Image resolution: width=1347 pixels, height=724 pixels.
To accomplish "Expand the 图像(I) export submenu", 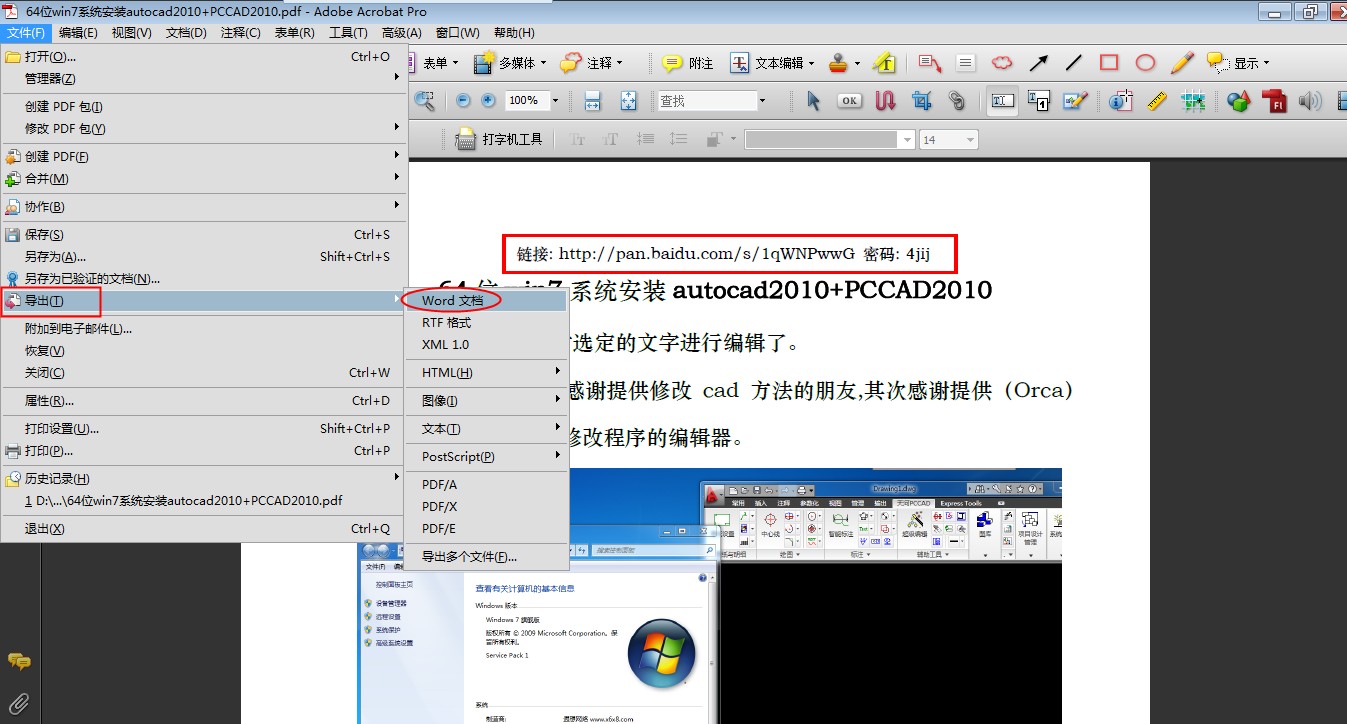I will (x=486, y=401).
